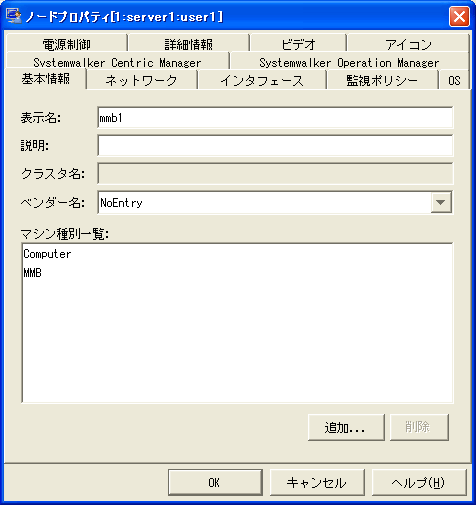Confirm with the OK button
The width and height of the screenshot is (476, 505).
point(215,482)
